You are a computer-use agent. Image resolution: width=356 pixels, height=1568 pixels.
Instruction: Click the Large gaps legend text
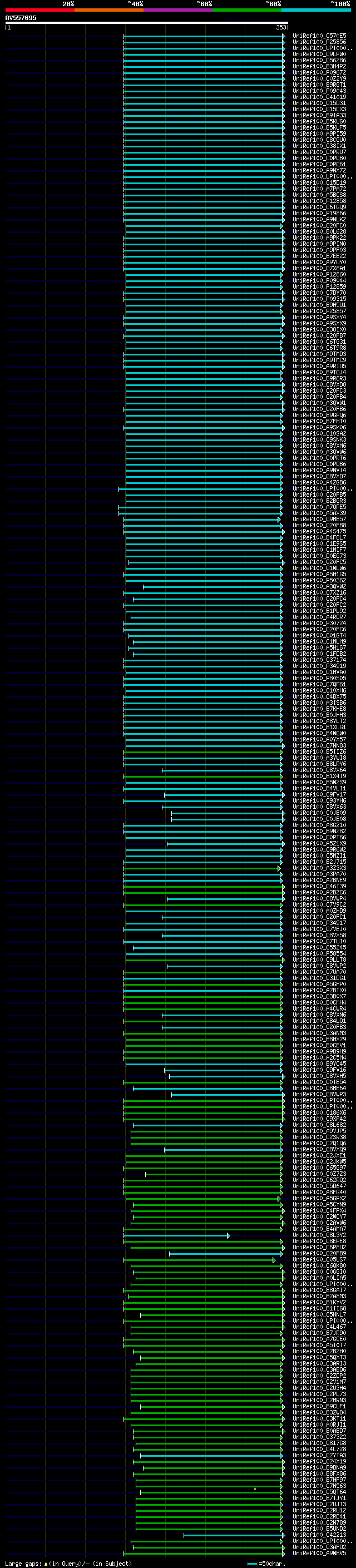click(x=68, y=1563)
